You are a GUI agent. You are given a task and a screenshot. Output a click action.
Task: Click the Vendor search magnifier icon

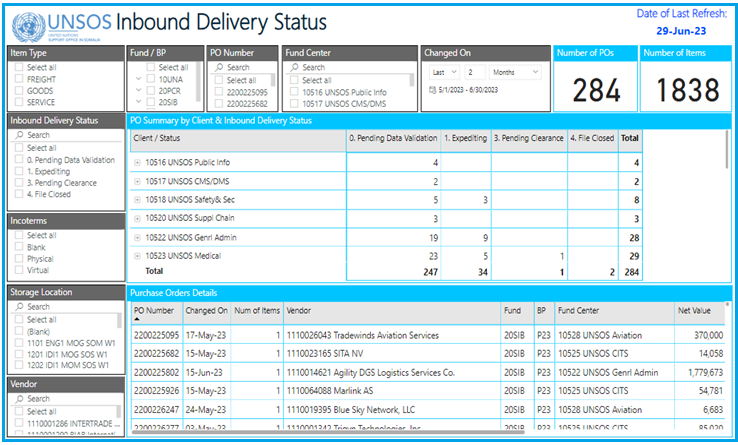tap(19, 398)
